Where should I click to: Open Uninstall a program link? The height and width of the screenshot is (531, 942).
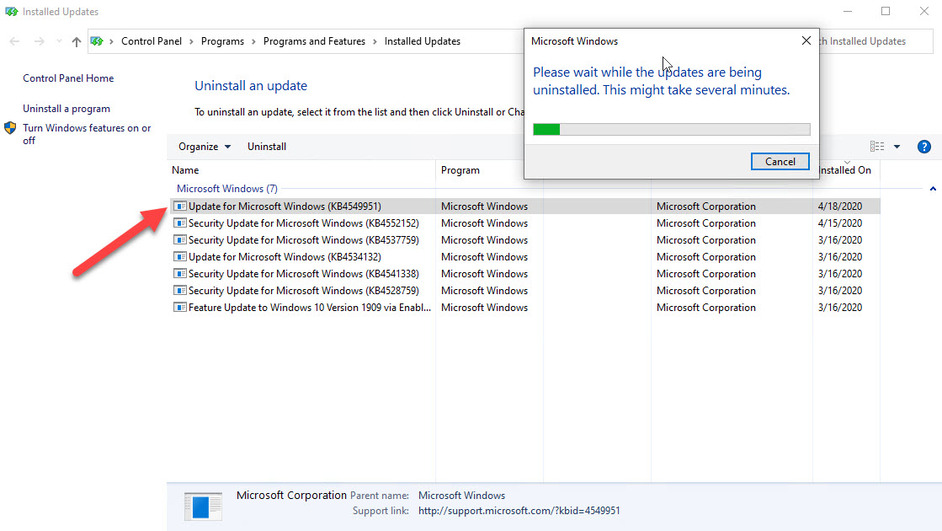point(67,109)
